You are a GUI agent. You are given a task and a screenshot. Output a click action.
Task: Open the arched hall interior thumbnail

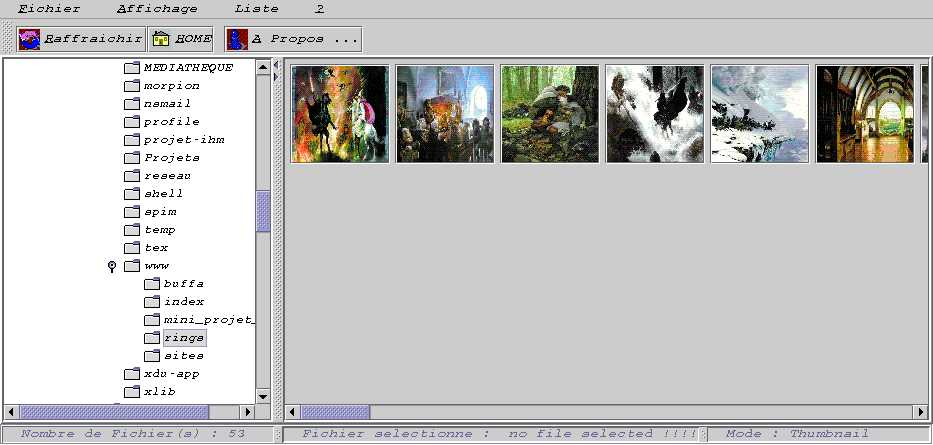[864, 114]
